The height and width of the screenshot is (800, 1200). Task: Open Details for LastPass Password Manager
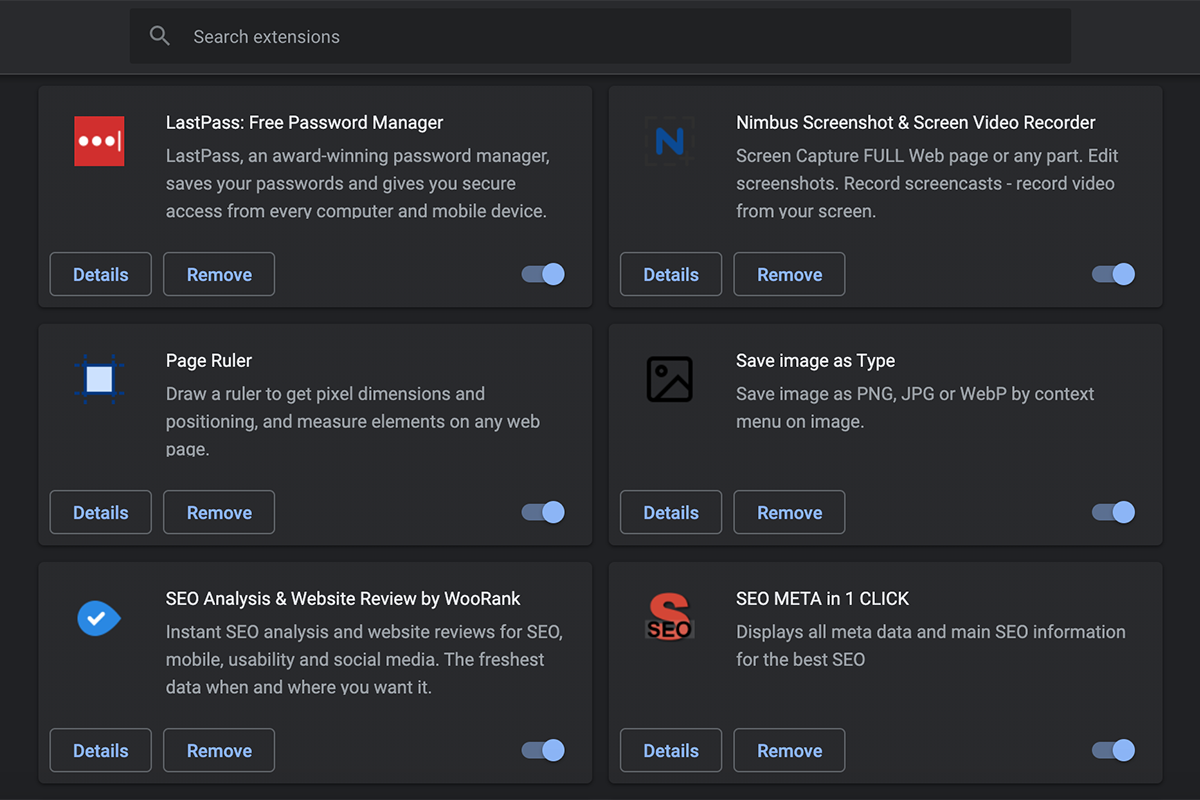[x=101, y=274]
